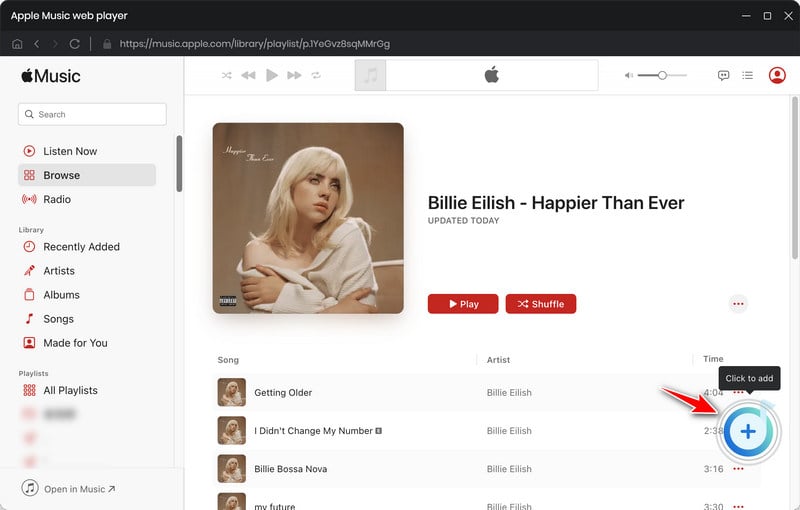Click the main page vertical scrollbar
Image resolution: width=800 pixels, height=510 pixels.
click(x=795, y=177)
